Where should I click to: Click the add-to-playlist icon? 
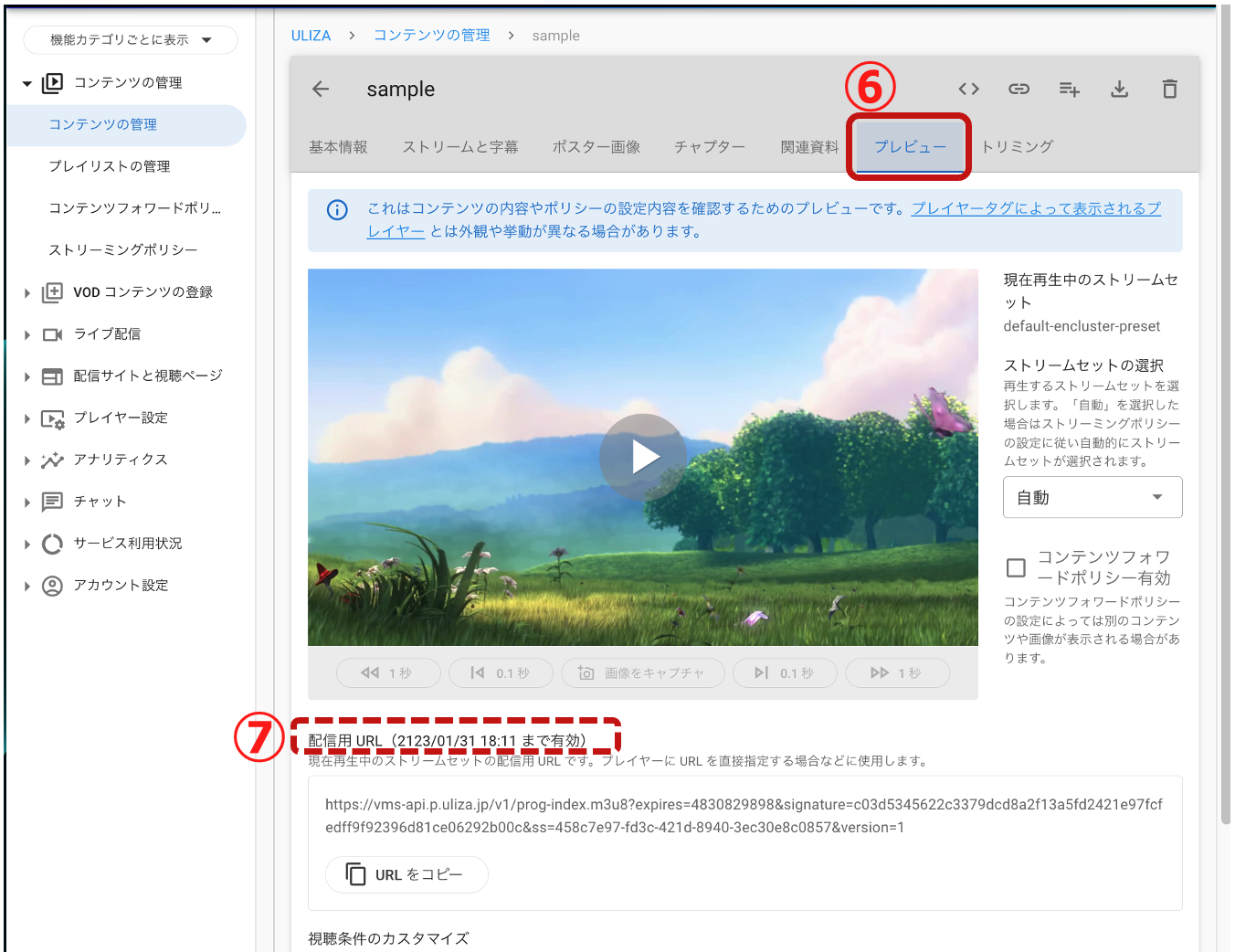click(1069, 89)
